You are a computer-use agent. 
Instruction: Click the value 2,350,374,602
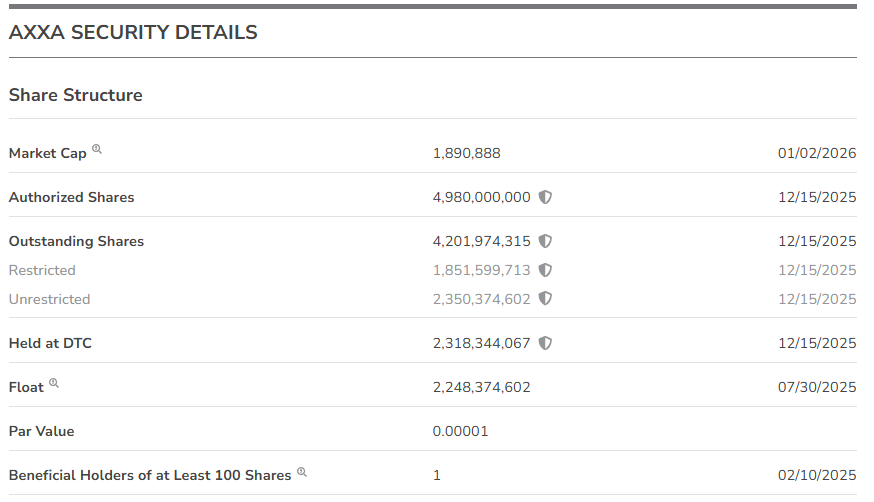[482, 299]
